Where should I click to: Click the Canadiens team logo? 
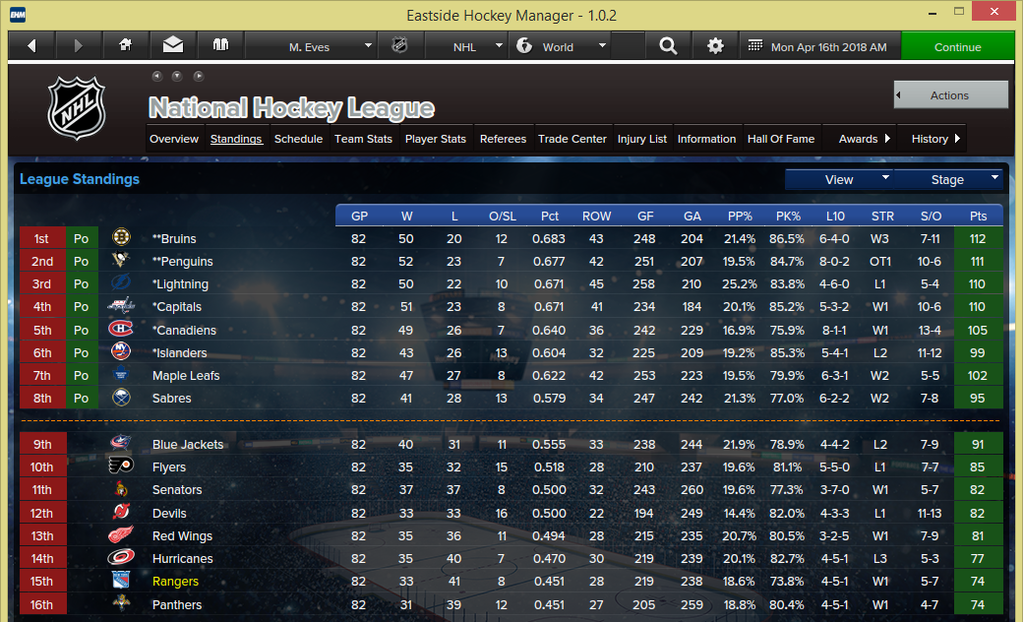(121, 329)
